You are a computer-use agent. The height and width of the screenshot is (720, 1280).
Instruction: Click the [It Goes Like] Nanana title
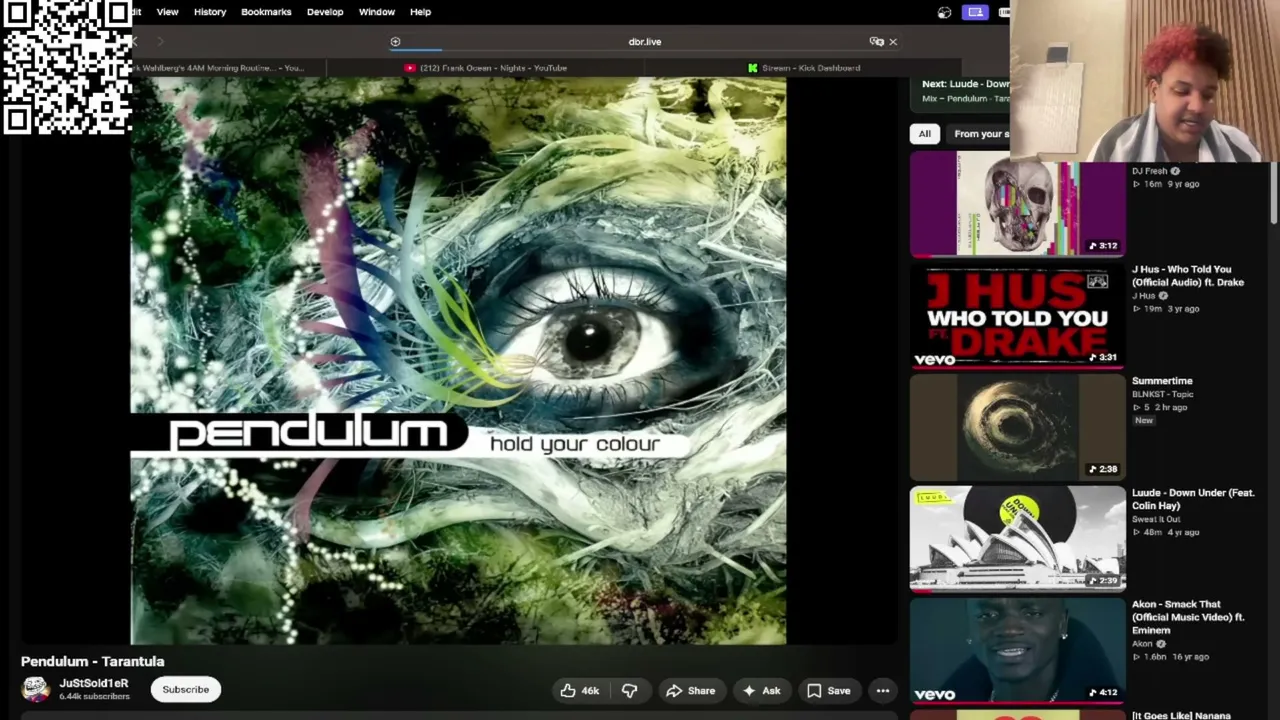point(1181,715)
